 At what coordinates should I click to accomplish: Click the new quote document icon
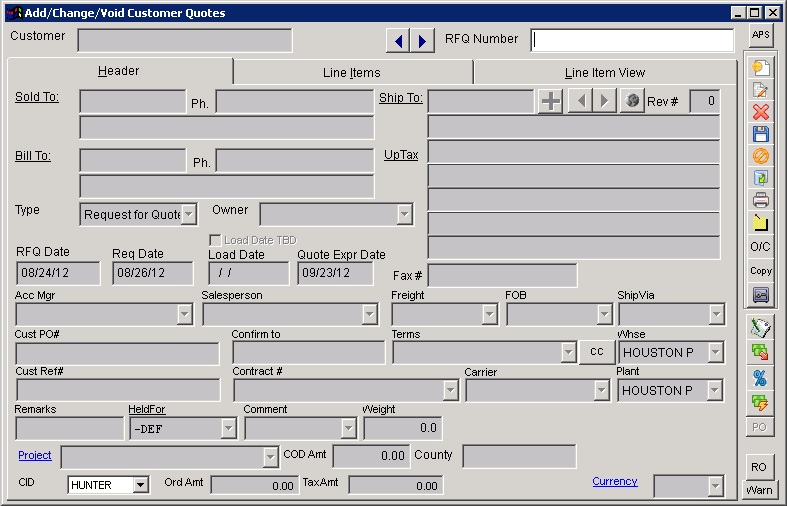(761, 68)
